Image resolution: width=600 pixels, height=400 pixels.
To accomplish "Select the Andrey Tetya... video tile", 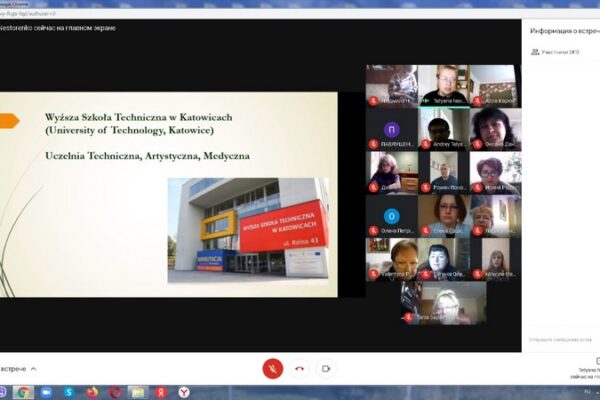I will 444,129.
